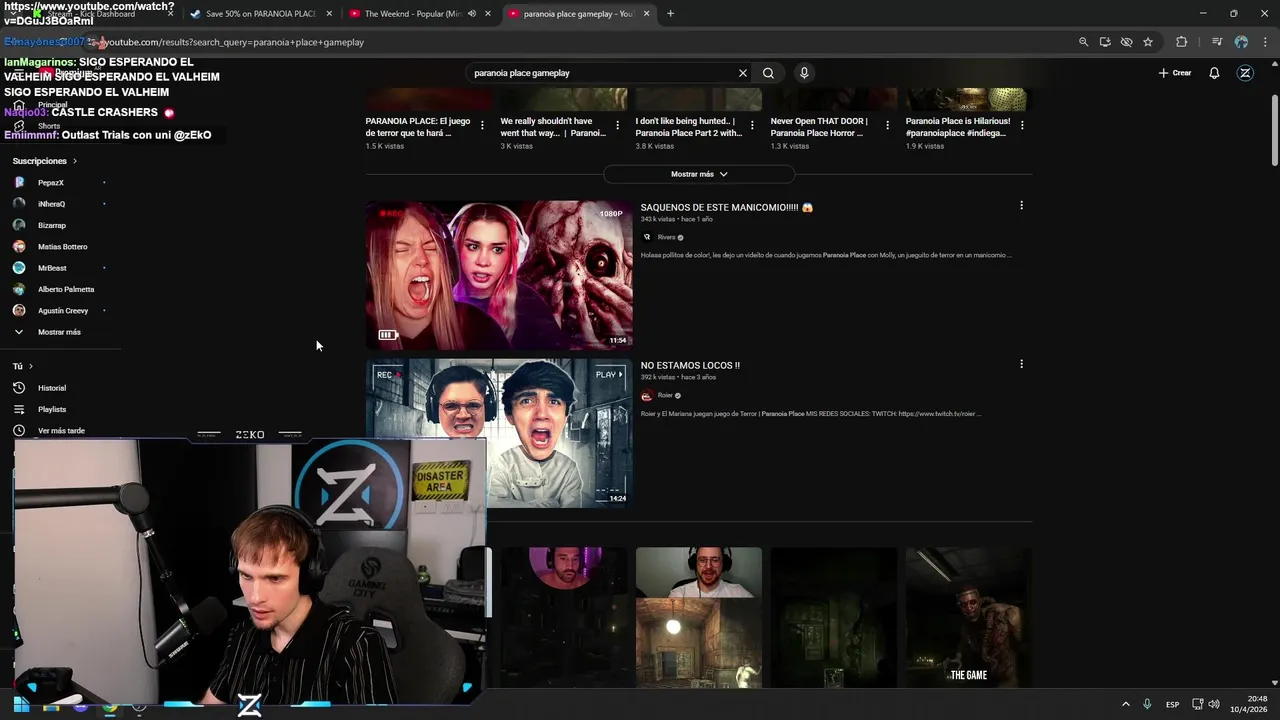
Task: Open options for the 'PARANOIA PLACE: El juego' short
Action: [x=482, y=125]
